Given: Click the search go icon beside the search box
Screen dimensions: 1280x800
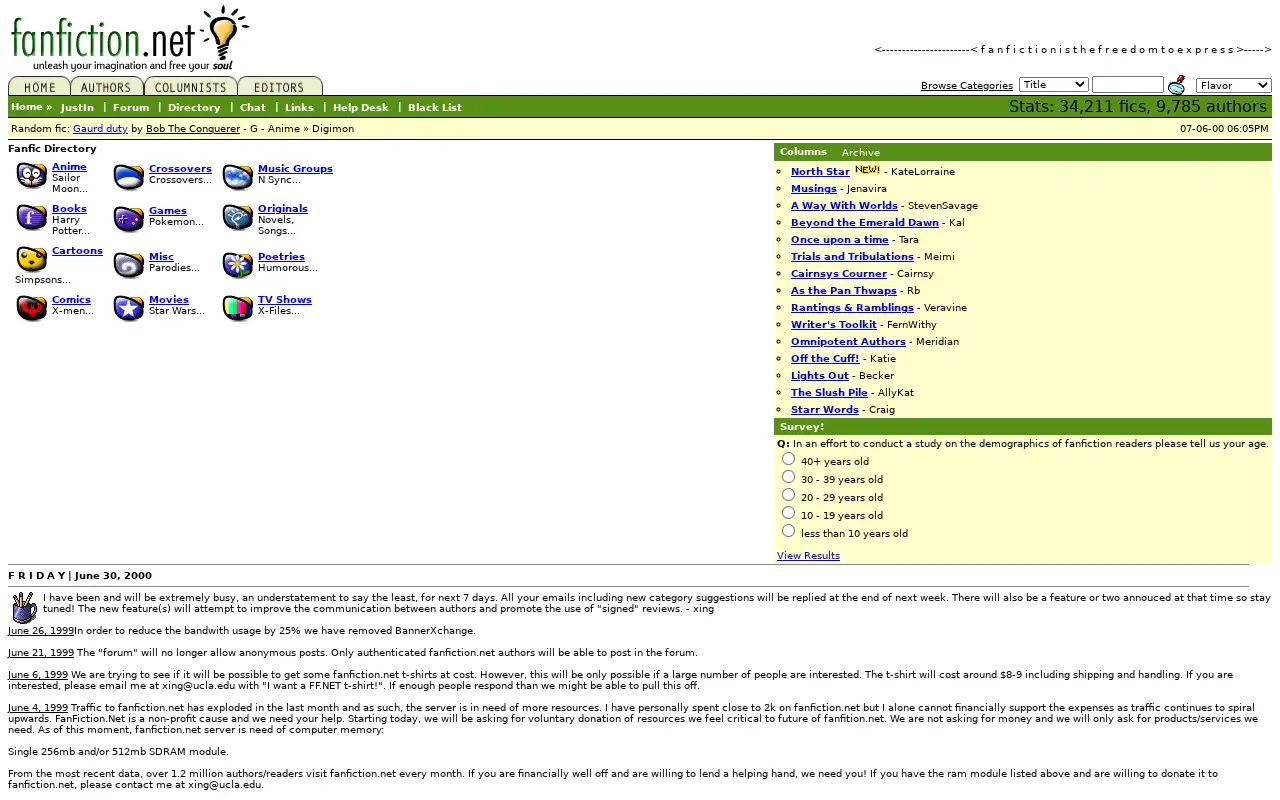Looking at the screenshot, I should (1177, 85).
